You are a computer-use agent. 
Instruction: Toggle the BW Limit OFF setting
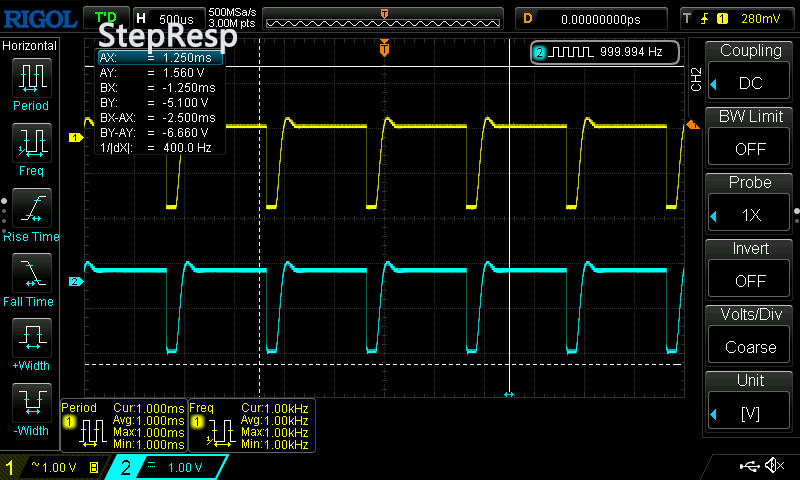click(x=750, y=136)
